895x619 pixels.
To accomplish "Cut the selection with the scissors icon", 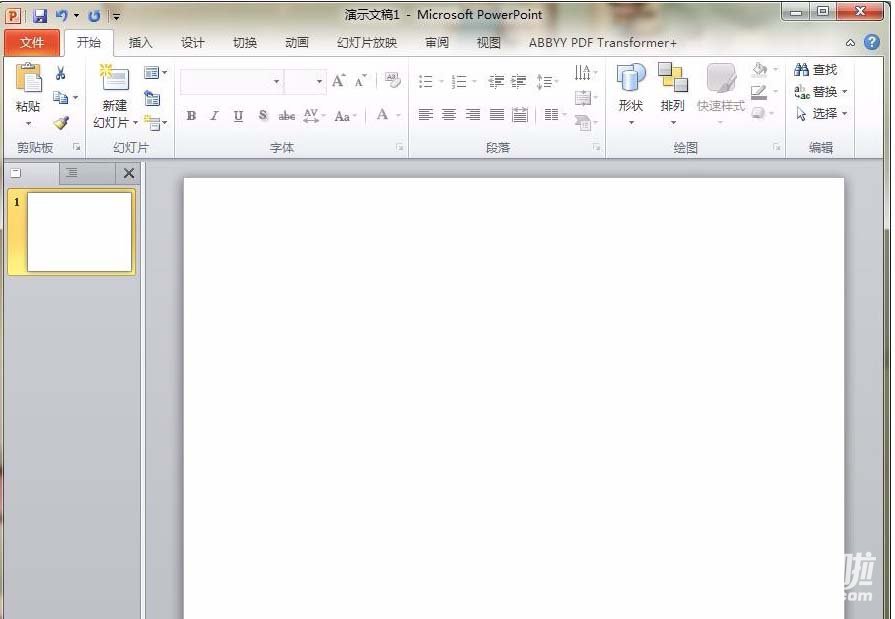I will (61, 73).
